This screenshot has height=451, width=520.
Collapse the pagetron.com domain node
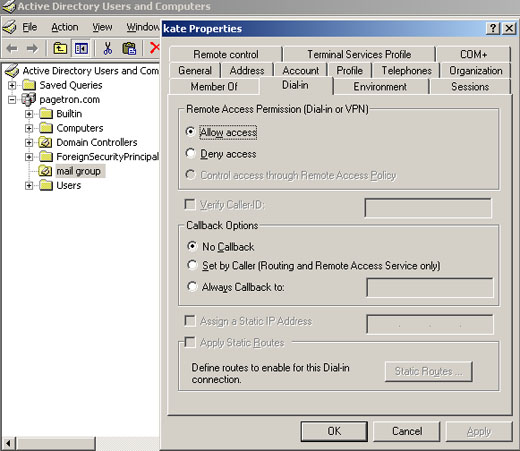tap(12, 100)
